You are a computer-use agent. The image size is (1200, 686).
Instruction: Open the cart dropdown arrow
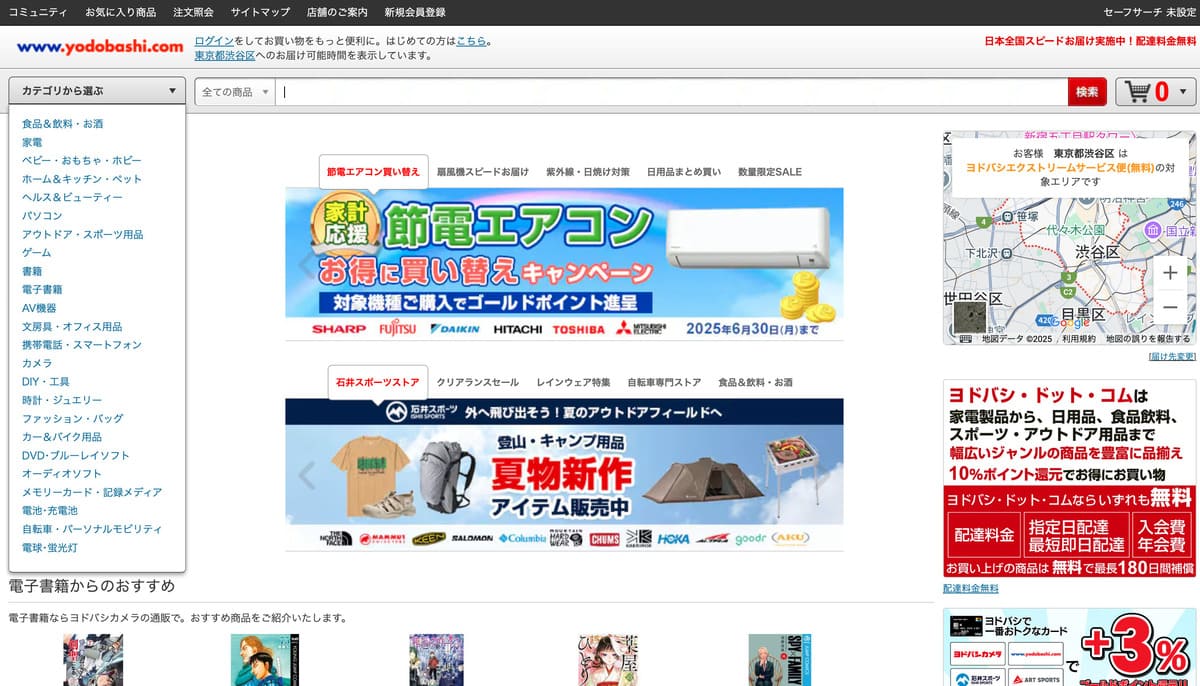tap(1184, 92)
